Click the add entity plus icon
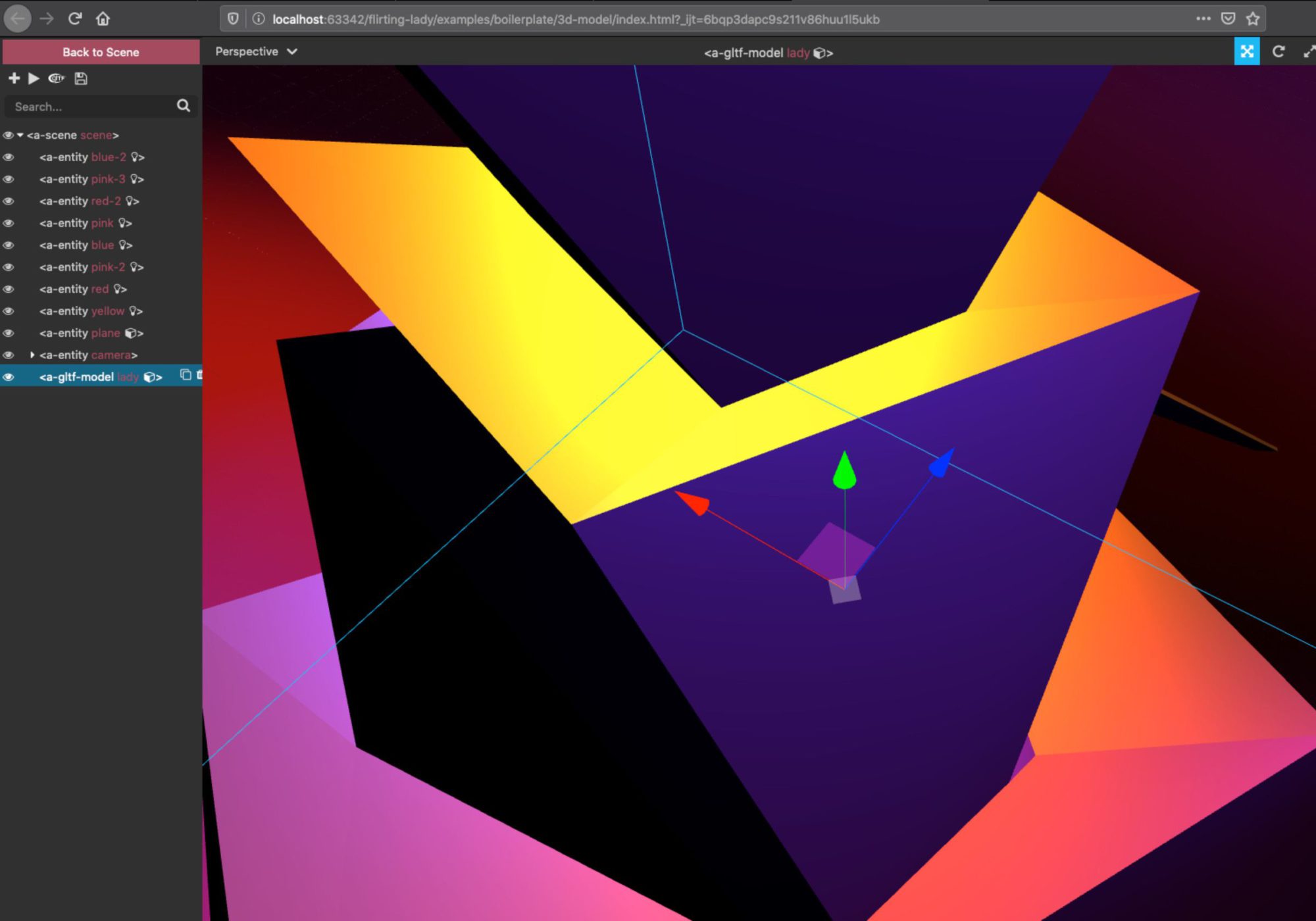The height and width of the screenshot is (921, 1316). (14, 78)
